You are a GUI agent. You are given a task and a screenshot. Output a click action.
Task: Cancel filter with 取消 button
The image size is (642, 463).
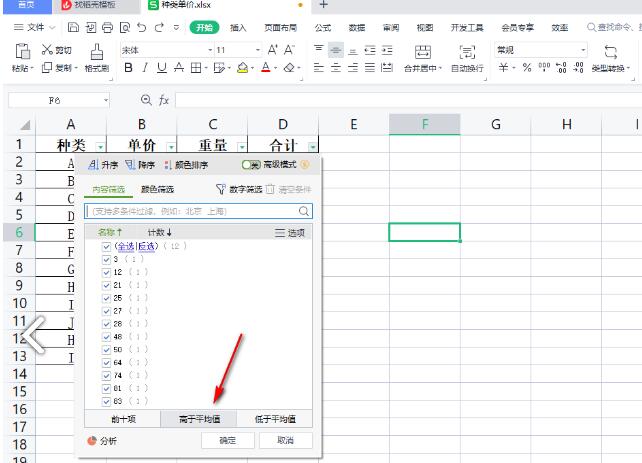pos(286,440)
